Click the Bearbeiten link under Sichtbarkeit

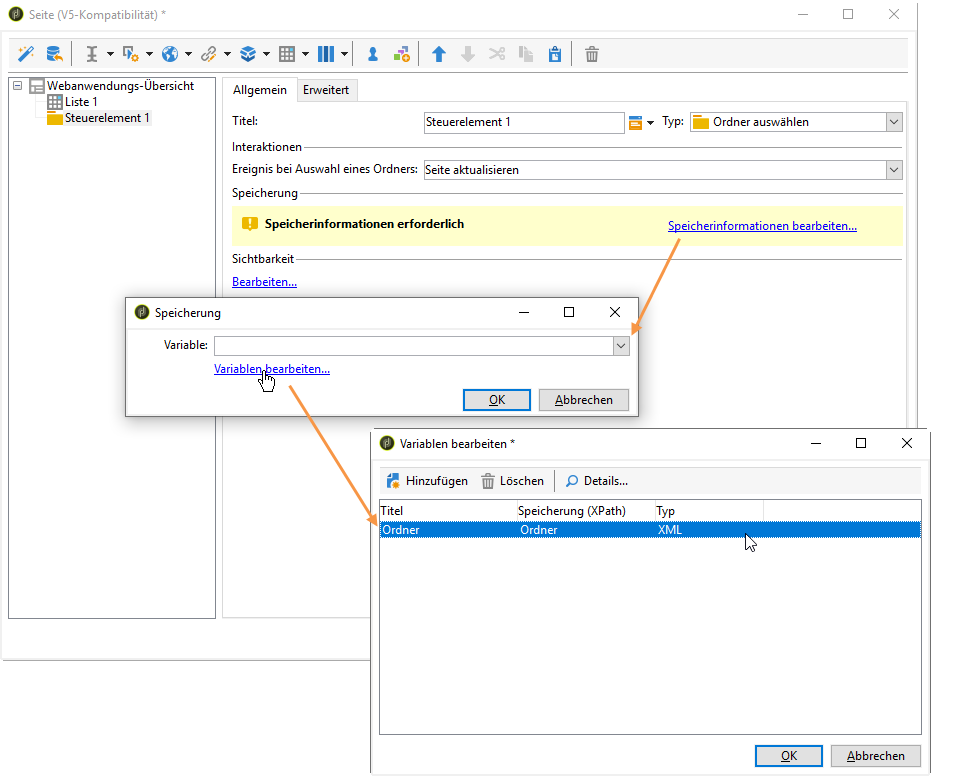point(264,282)
